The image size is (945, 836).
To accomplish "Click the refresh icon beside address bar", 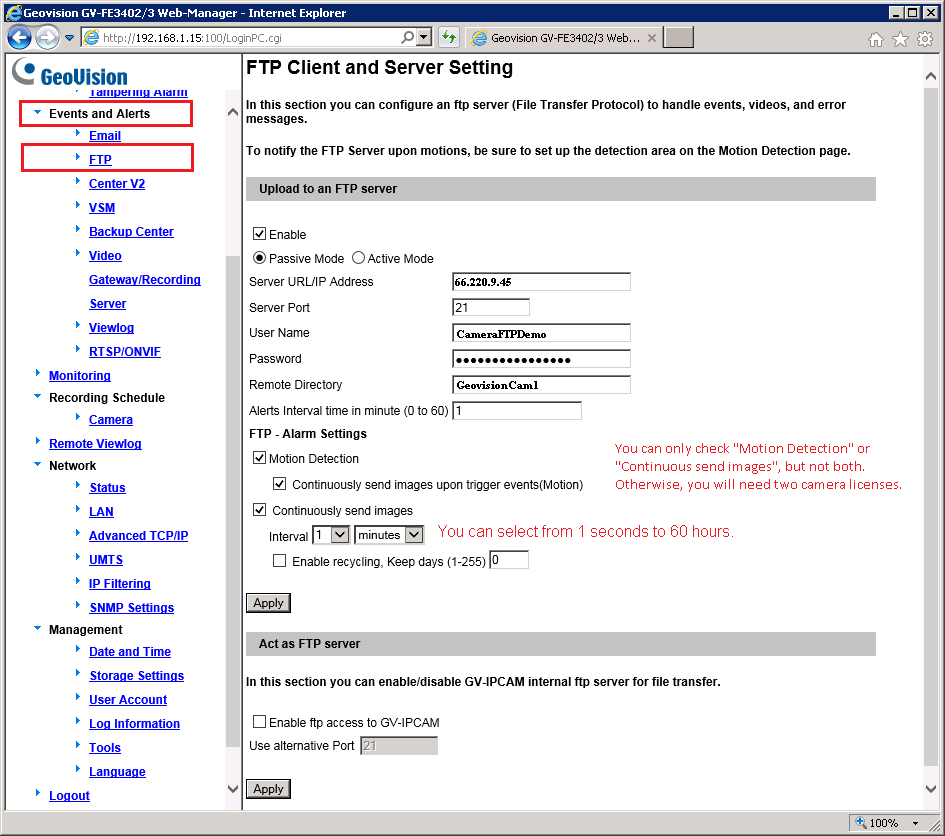I will point(449,38).
